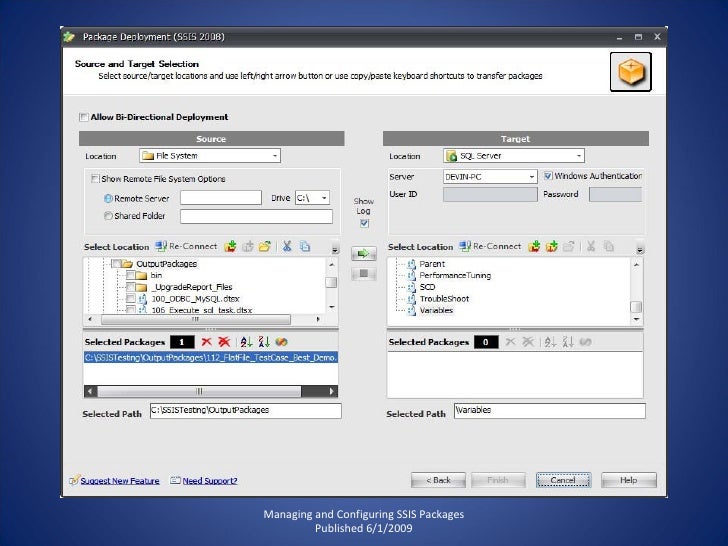The height and width of the screenshot is (546, 728).
Task: Click Re-Connect in the Target toolbar
Action: [x=491, y=247]
